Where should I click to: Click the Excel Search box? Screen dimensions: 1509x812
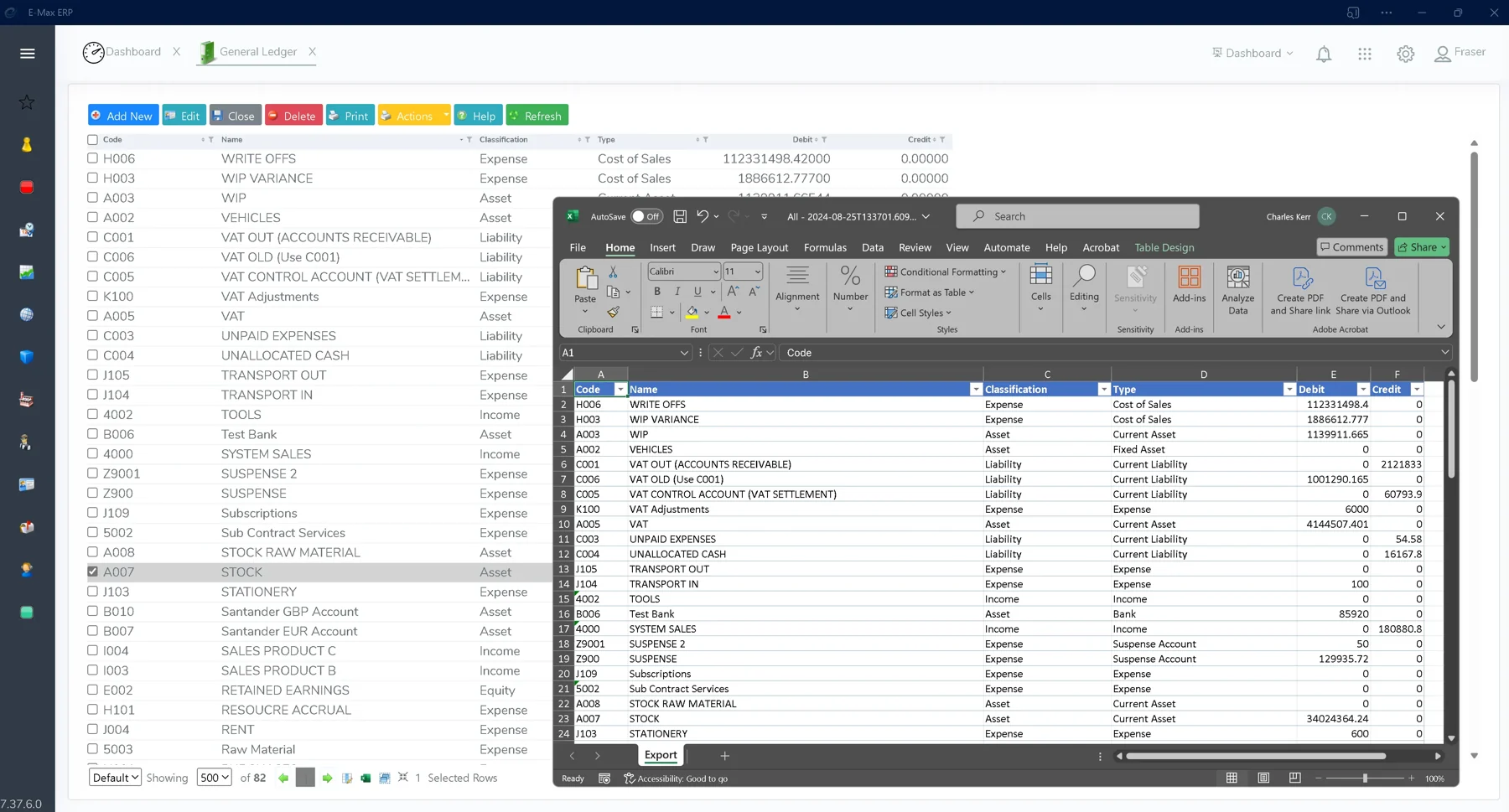click(1077, 216)
